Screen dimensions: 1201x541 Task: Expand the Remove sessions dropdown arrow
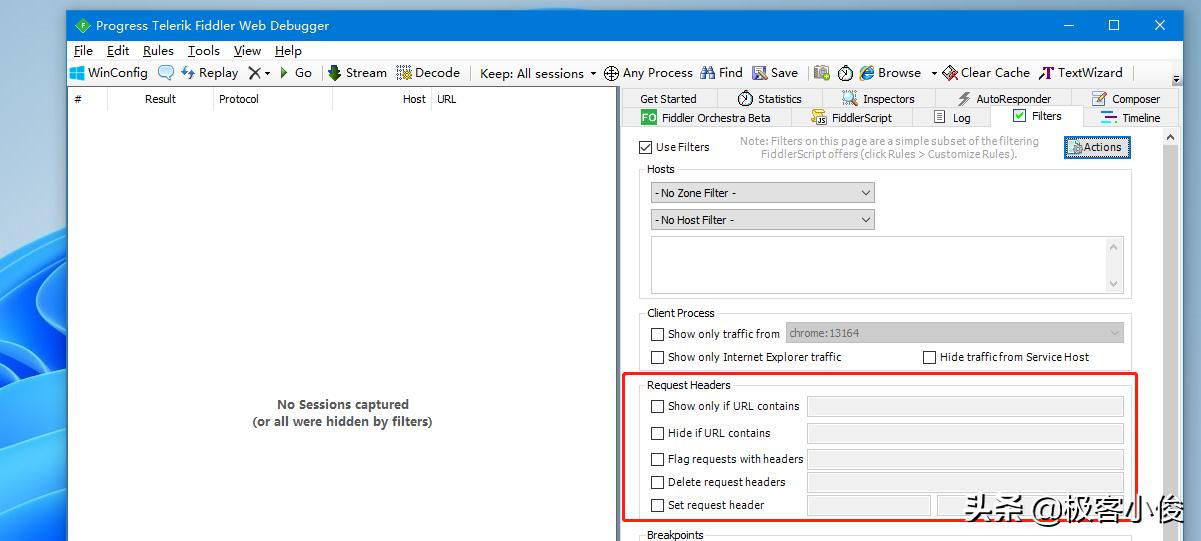[x=268, y=73]
